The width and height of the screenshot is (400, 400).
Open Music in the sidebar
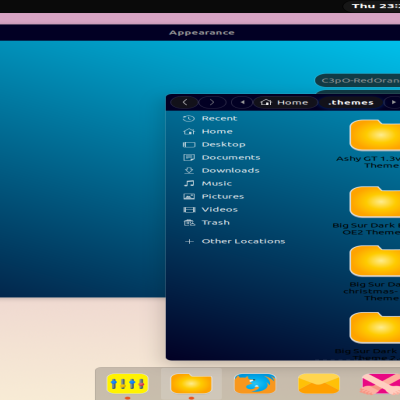point(217,183)
